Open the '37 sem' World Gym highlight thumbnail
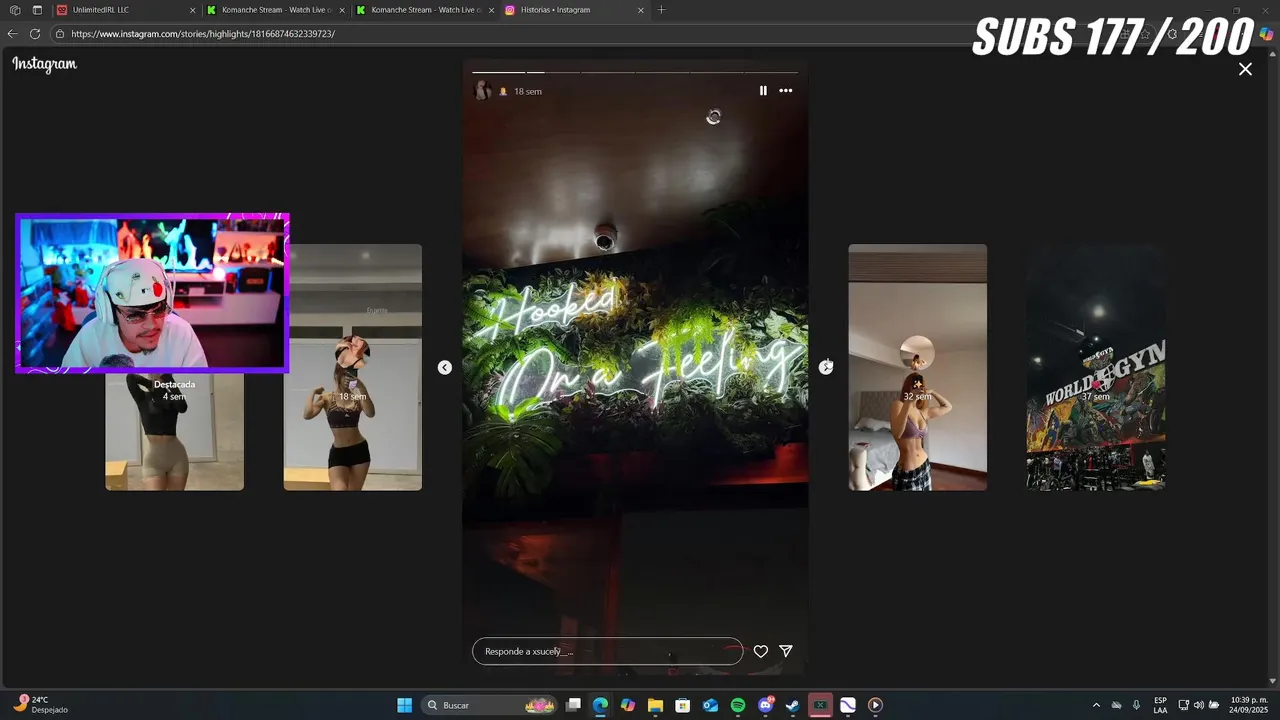Screen dimensions: 1280x720 [x=1096, y=367]
